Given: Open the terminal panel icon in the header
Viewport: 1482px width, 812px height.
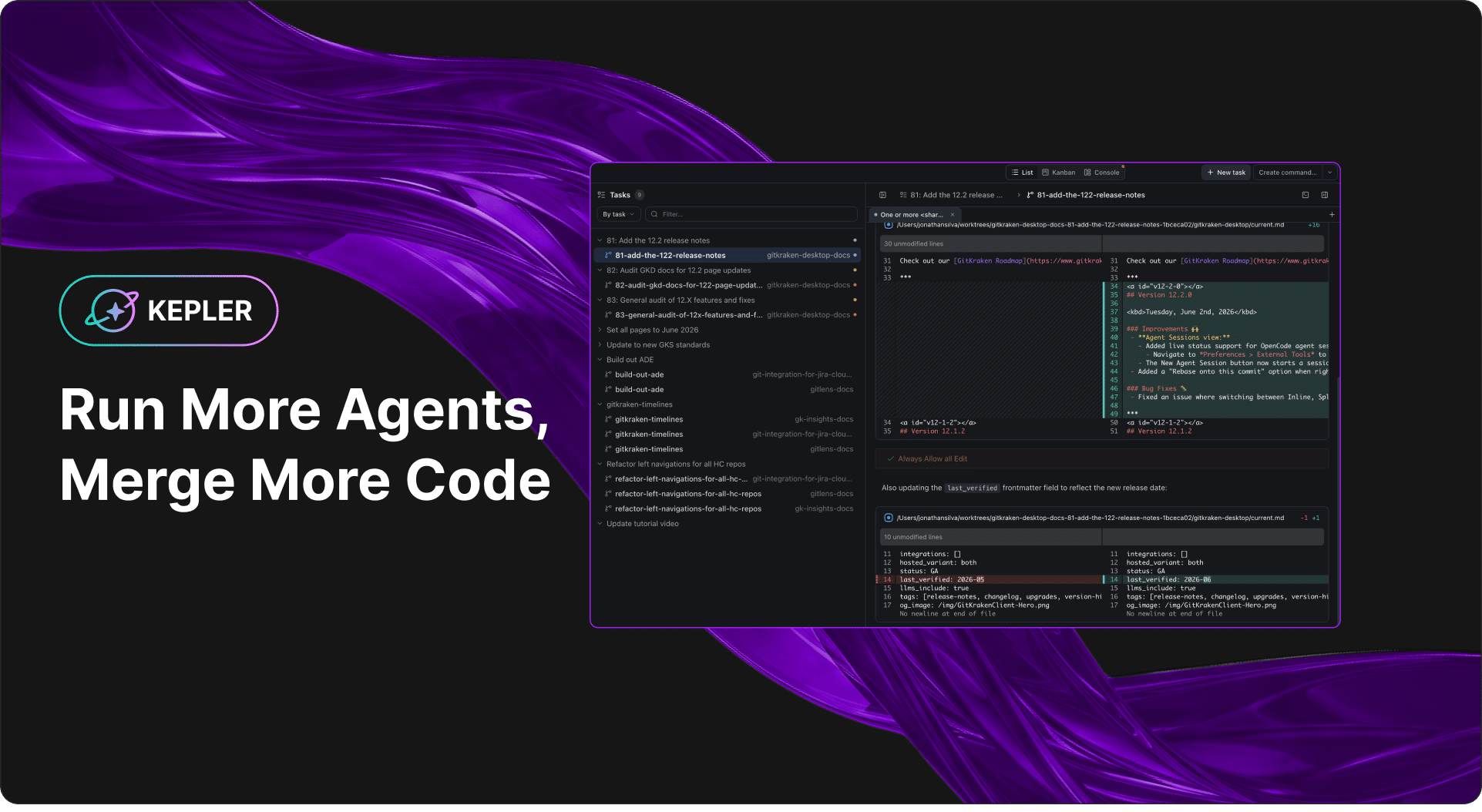Looking at the screenshot, I should coord(1306,195).
